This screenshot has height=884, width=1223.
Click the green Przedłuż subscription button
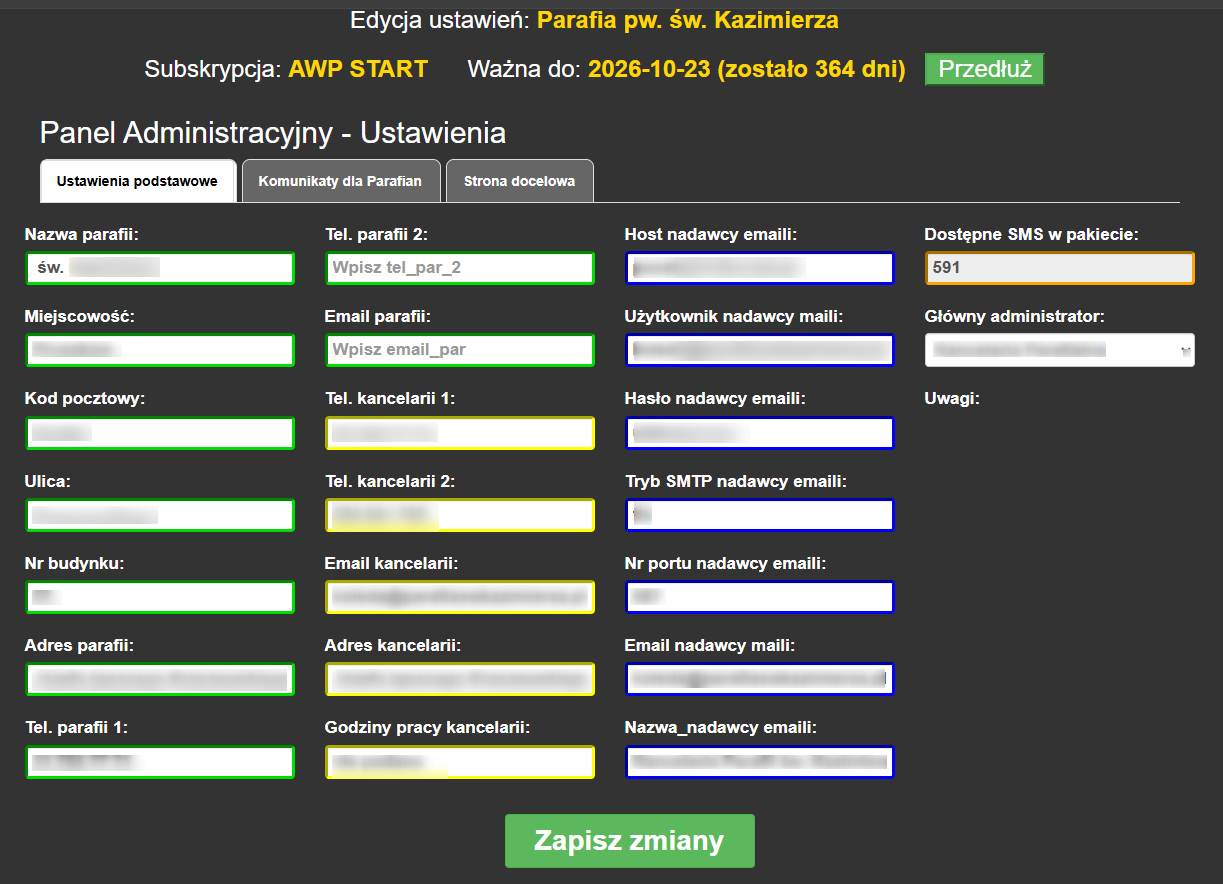coord(984,70)
